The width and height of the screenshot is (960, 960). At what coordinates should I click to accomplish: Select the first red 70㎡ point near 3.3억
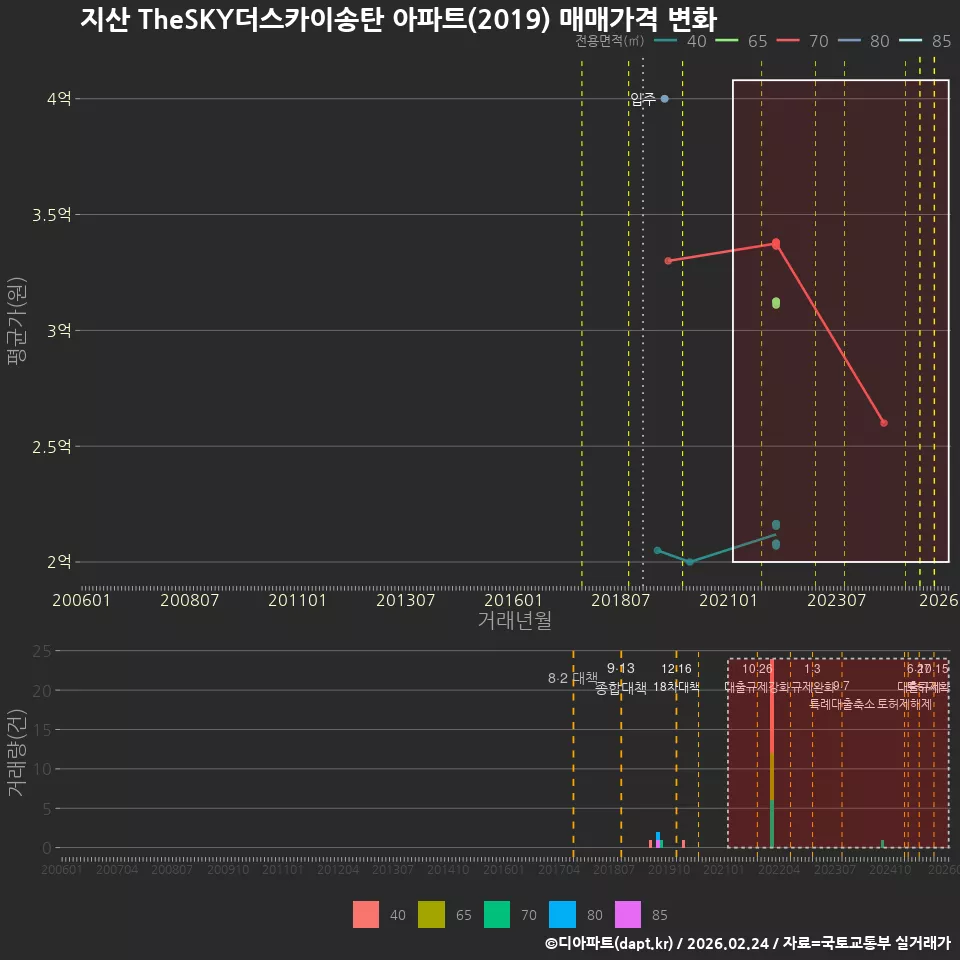[x=668, y=261]
